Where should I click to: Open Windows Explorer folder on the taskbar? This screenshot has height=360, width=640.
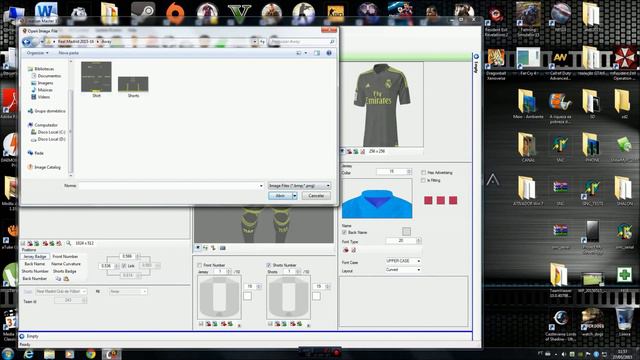coord(49,353)
